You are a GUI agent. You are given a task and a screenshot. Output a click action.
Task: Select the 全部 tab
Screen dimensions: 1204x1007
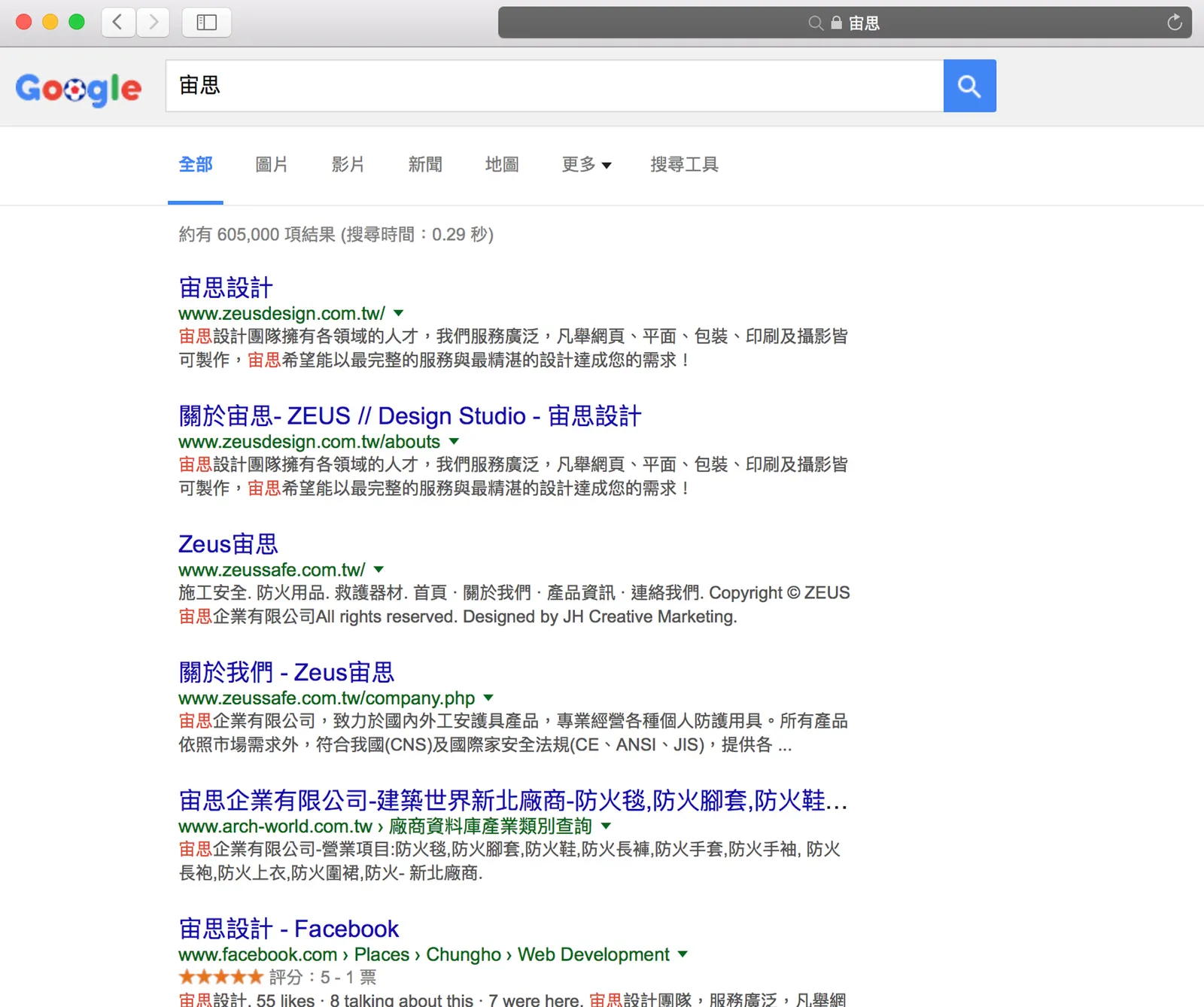pos(196,164)
